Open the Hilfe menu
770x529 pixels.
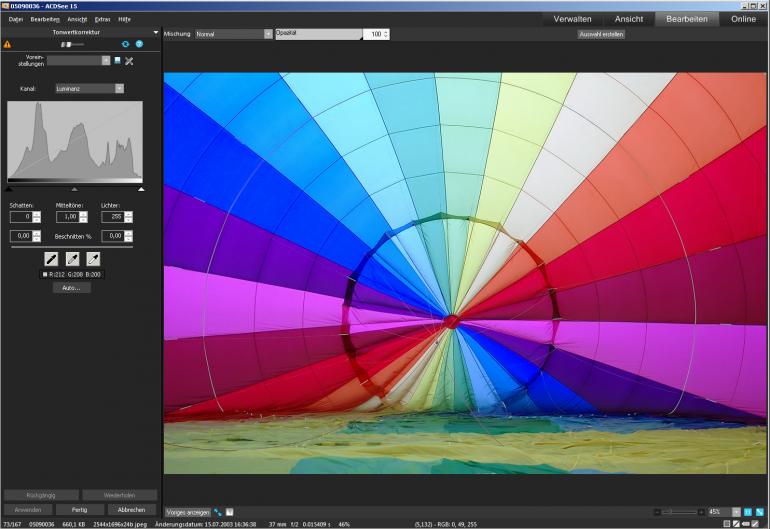click(x=124, y=19)
